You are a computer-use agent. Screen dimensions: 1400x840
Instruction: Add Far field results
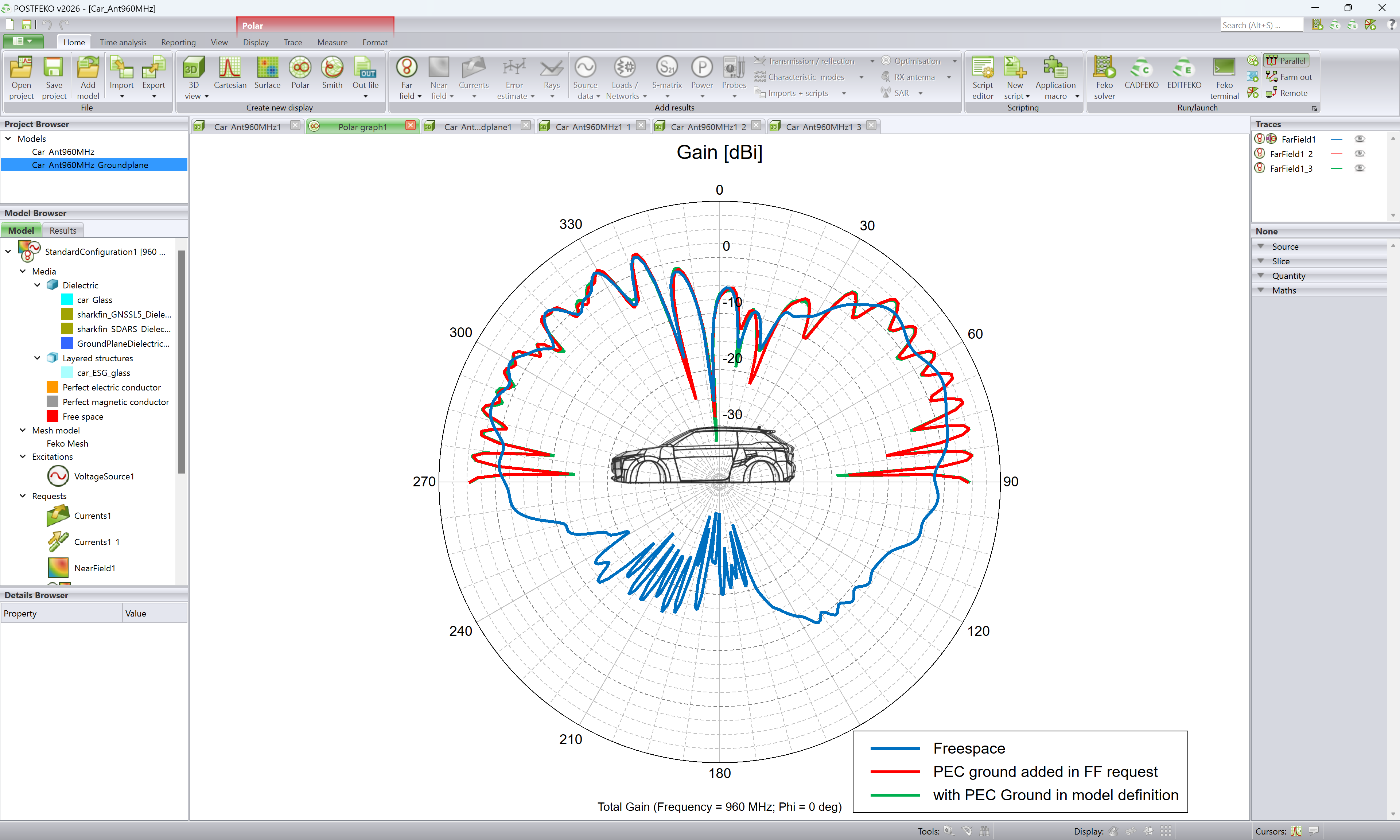point(407,78)
